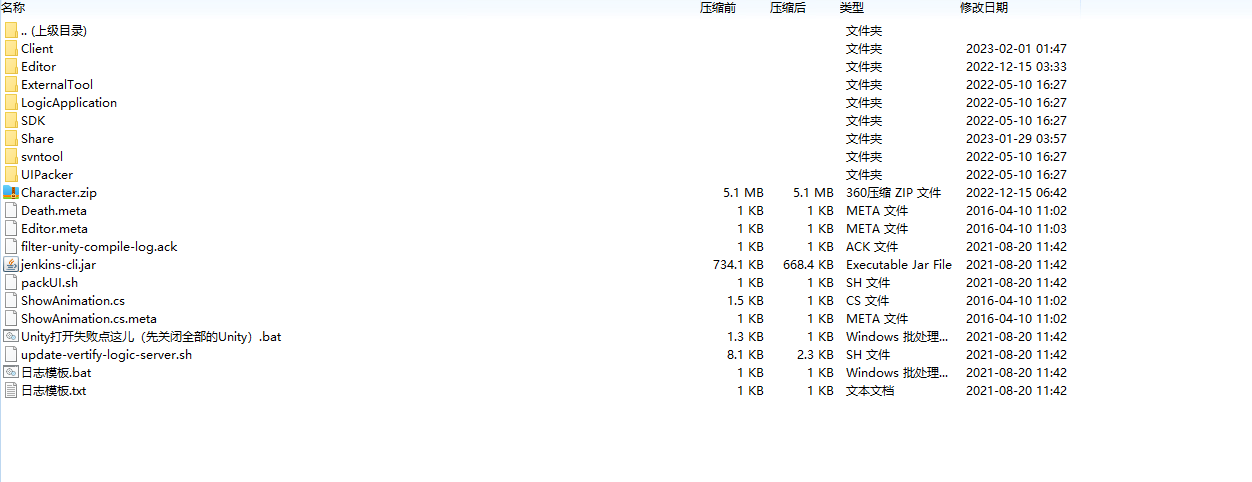Select the Editor folder name
This screenshot has height=482, width=1252.
point(39,67)
